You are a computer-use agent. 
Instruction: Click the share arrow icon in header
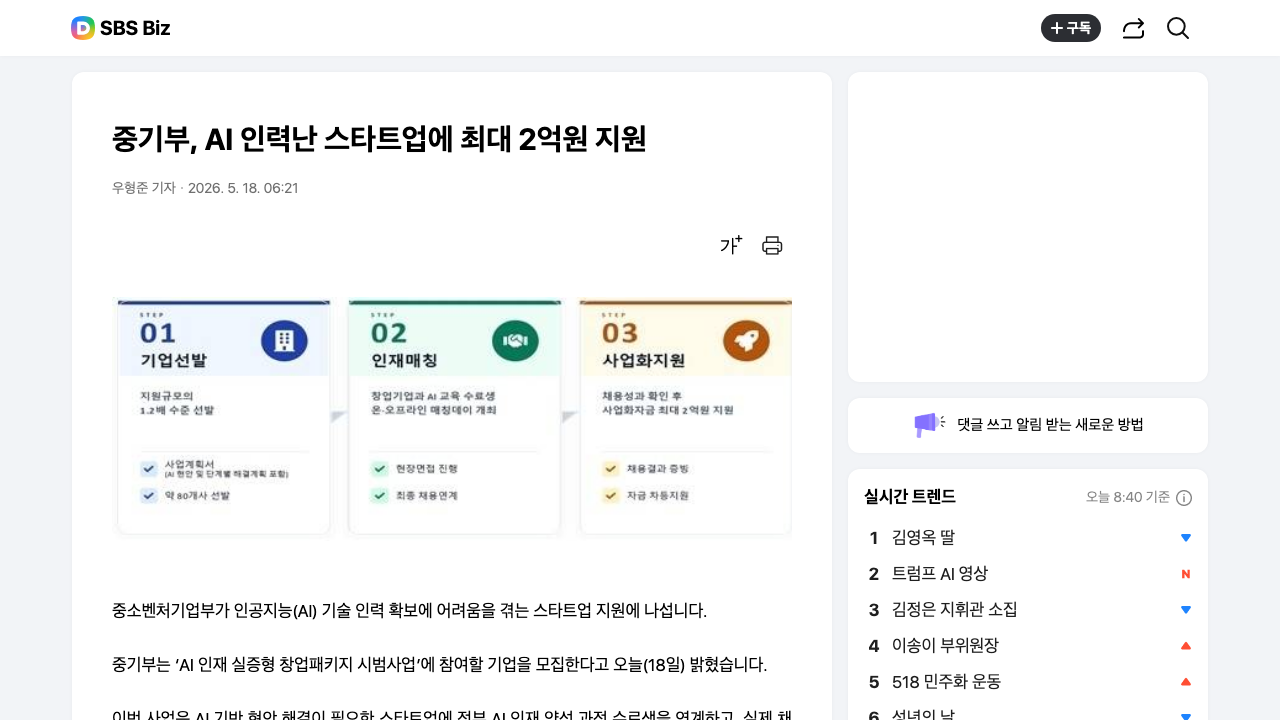point(1133,28)
